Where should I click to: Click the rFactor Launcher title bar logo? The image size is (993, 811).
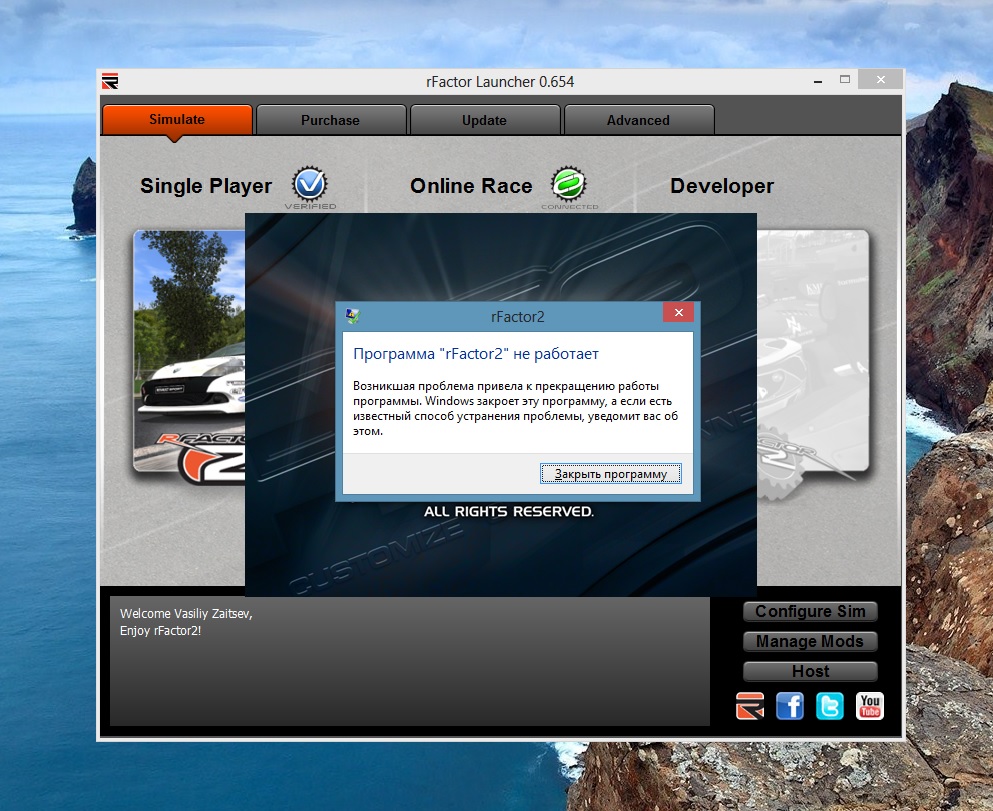[x=110, y=81]
